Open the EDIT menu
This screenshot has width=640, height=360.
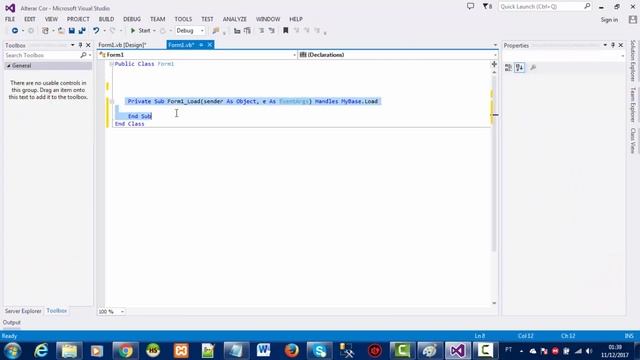pos(30,19)
